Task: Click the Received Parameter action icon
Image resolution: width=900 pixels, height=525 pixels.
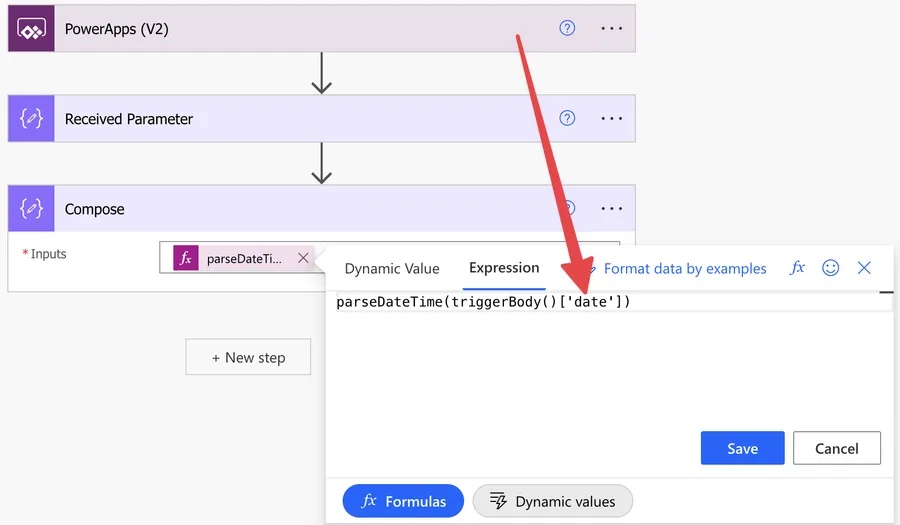Action: (31, 119)
